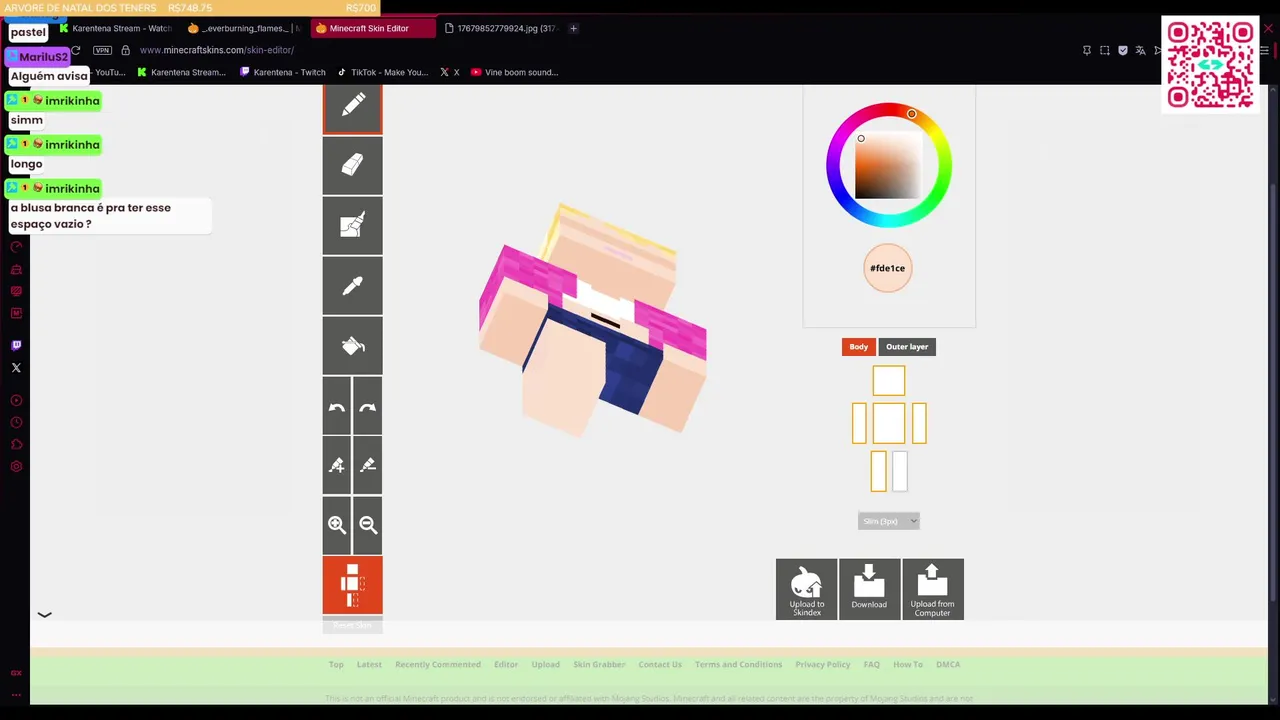Image resolution: width=1280 pixels, height=720 pixels.
Task: Open history clock icon in sidebar
Action: click(16, 423)
